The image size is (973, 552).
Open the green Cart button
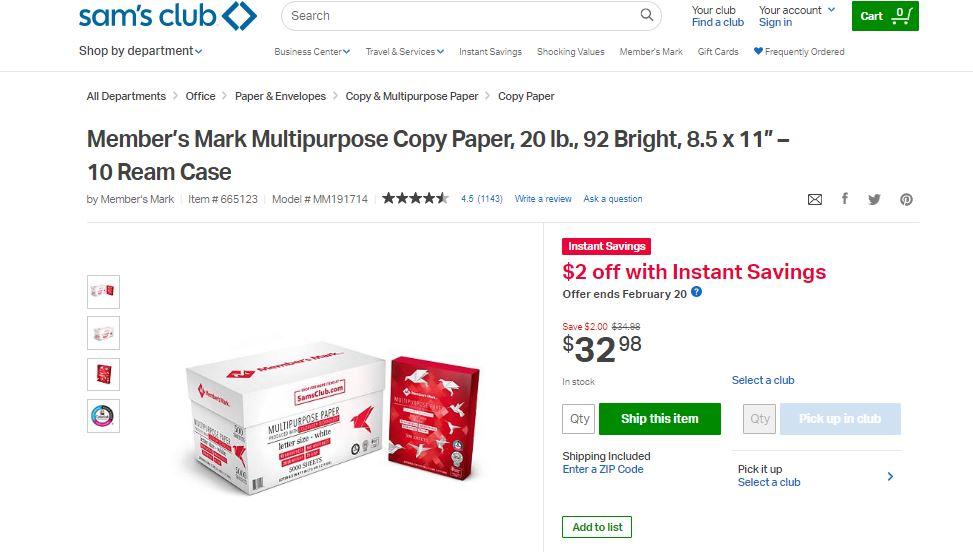click(x=886, y=16)
